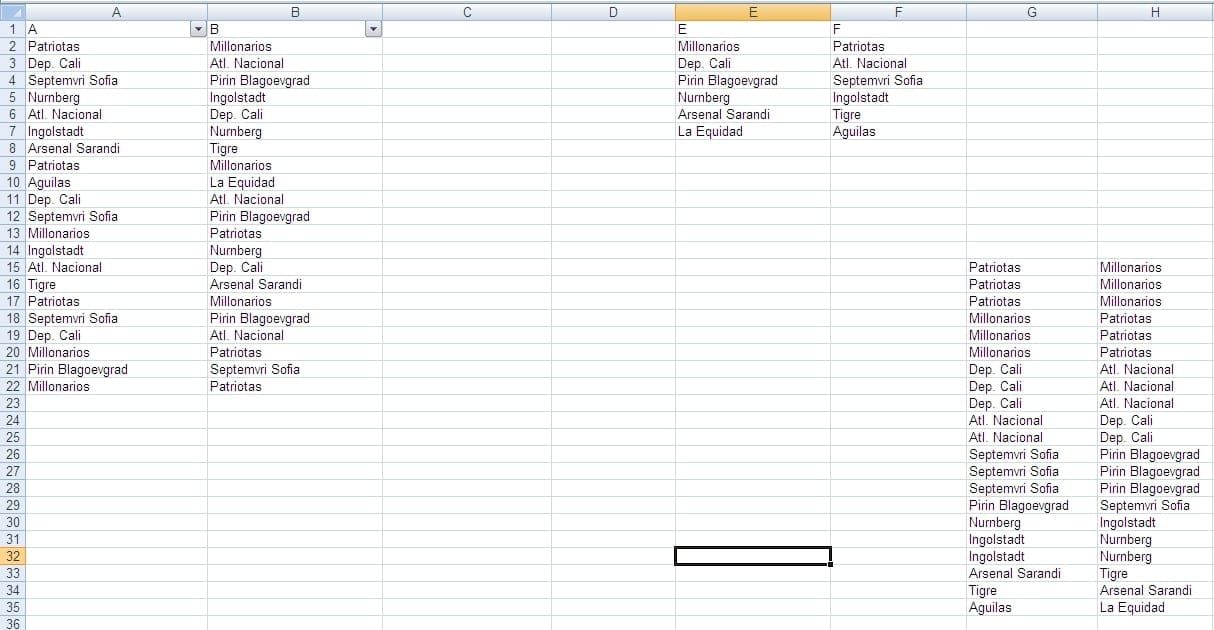This screenshot has width=1214, height=630.
Task: Click cell H15 Millonarios
Action: coord(1155,267)
